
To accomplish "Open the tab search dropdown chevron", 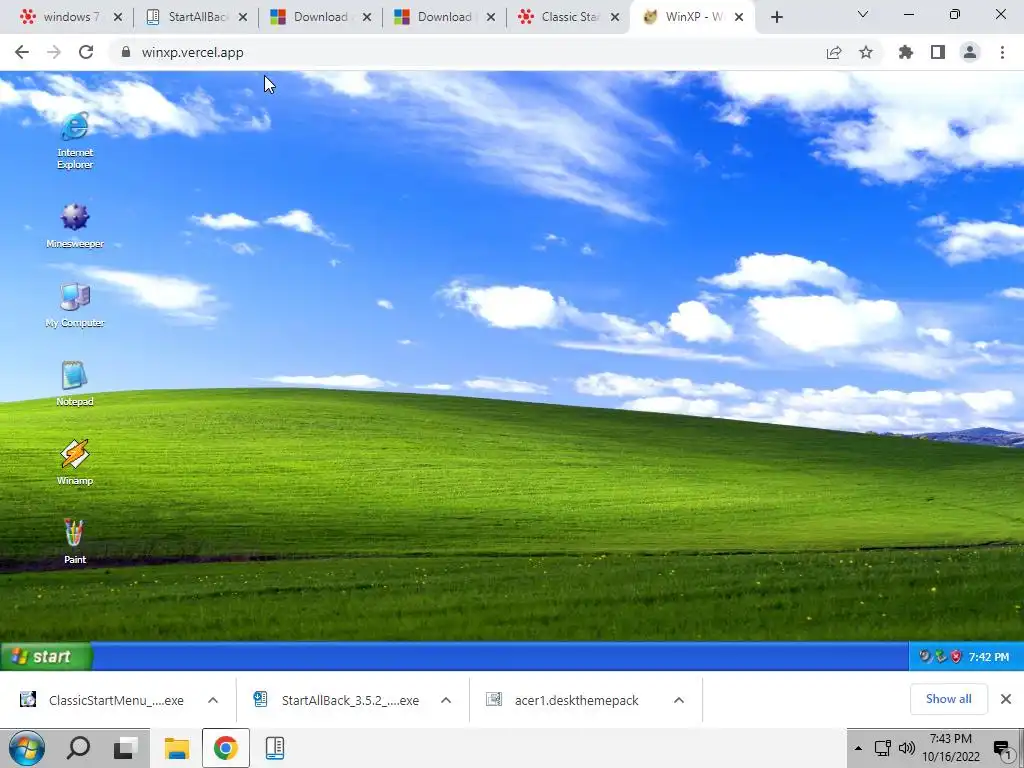I will click(862, 14).
